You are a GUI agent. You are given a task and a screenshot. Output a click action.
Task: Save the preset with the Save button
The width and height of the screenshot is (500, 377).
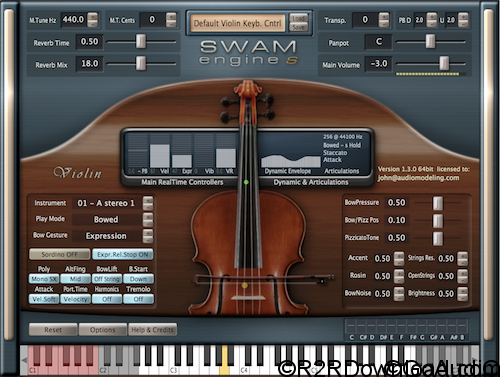298,27
